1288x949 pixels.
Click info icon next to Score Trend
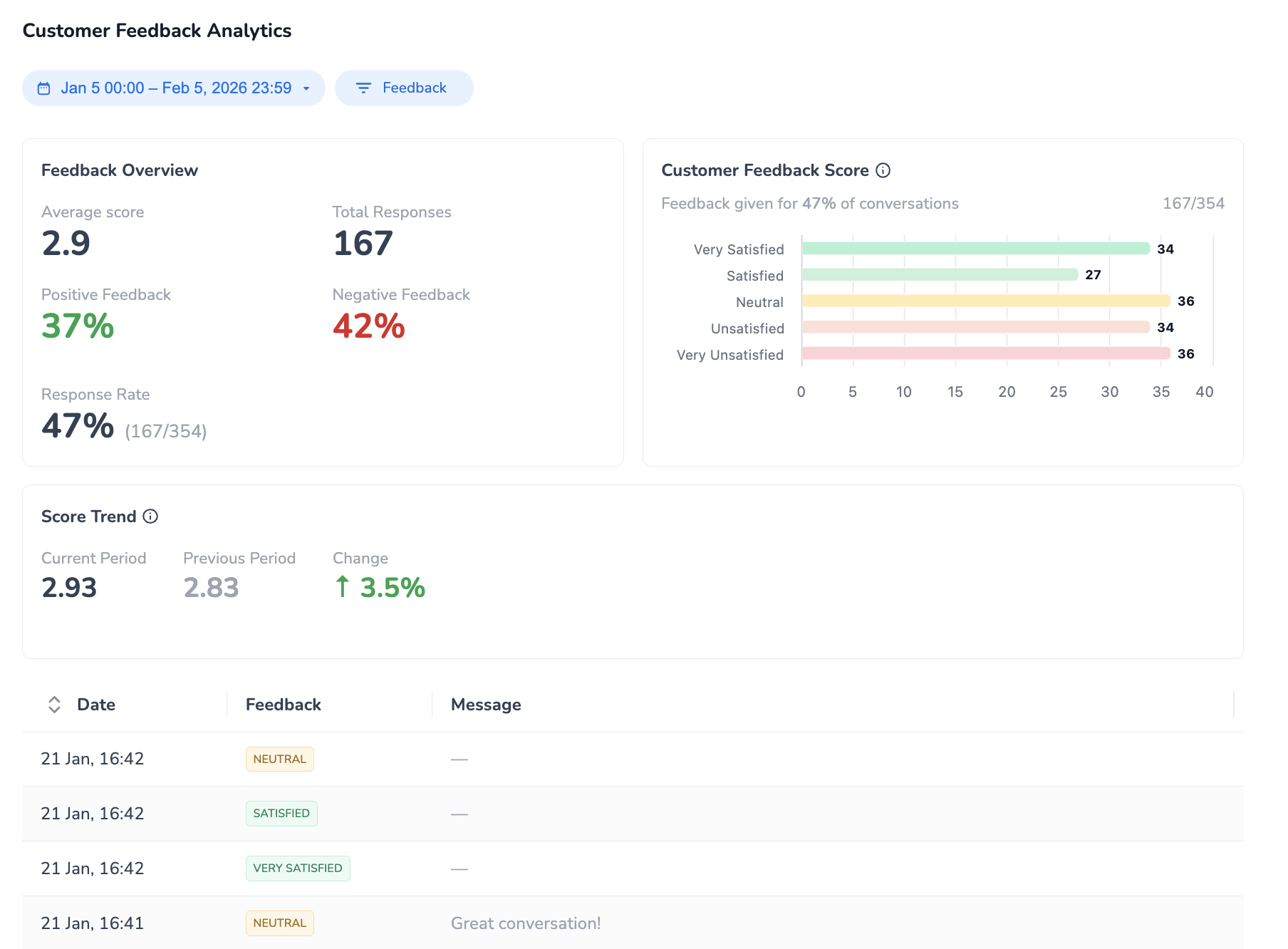coord(150,517)
